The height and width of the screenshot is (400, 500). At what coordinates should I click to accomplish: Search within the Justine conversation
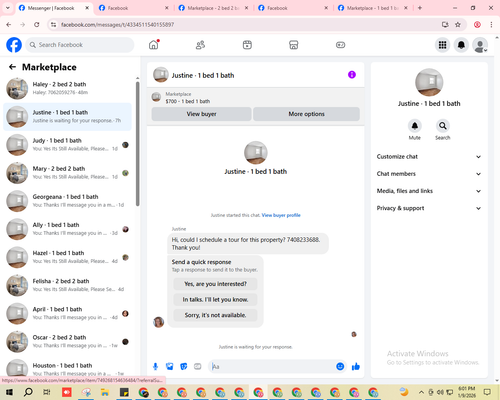[443, 126]
